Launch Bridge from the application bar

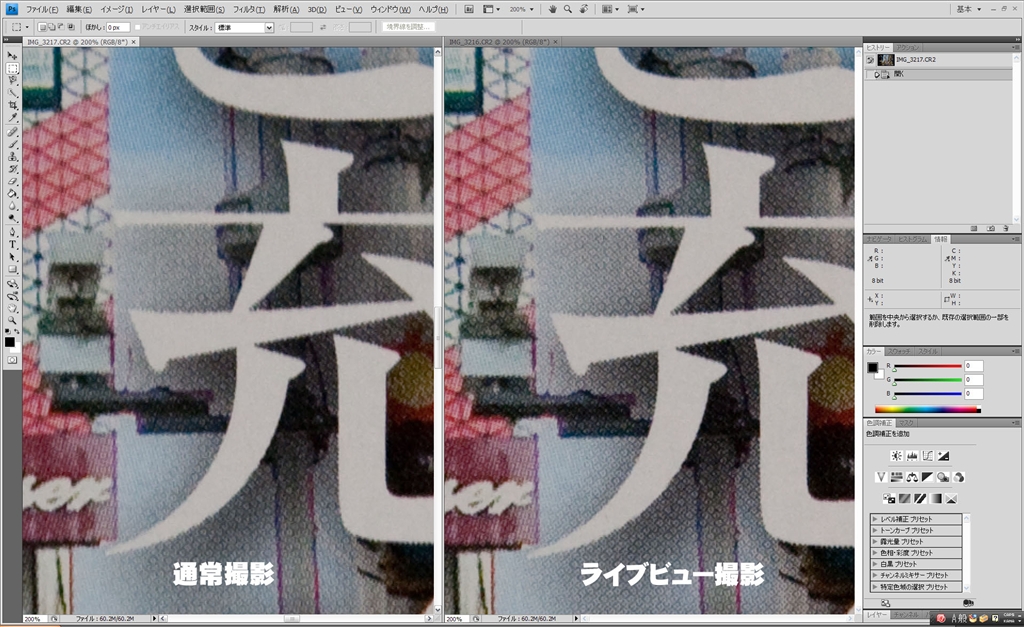[x=469, y=9]
